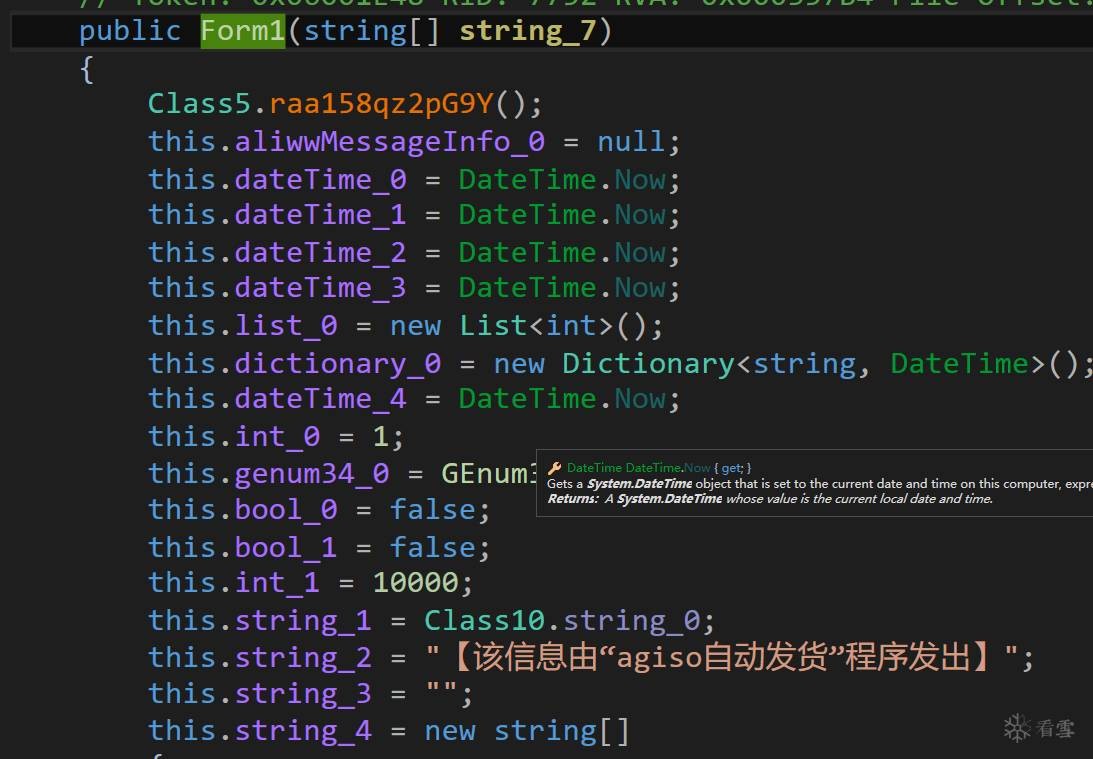Select the dateTime_1 field name
Viewport: 1093px width, 759px height.
(x=320, y=215)
